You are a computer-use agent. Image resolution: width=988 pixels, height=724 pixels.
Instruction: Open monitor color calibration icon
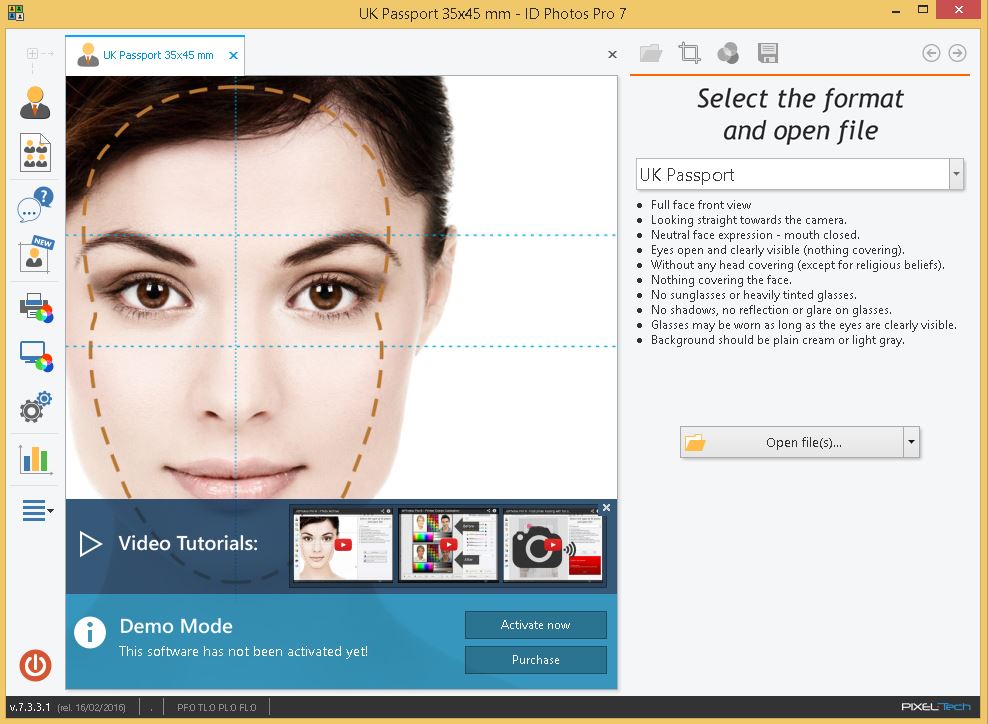(36, 357)
